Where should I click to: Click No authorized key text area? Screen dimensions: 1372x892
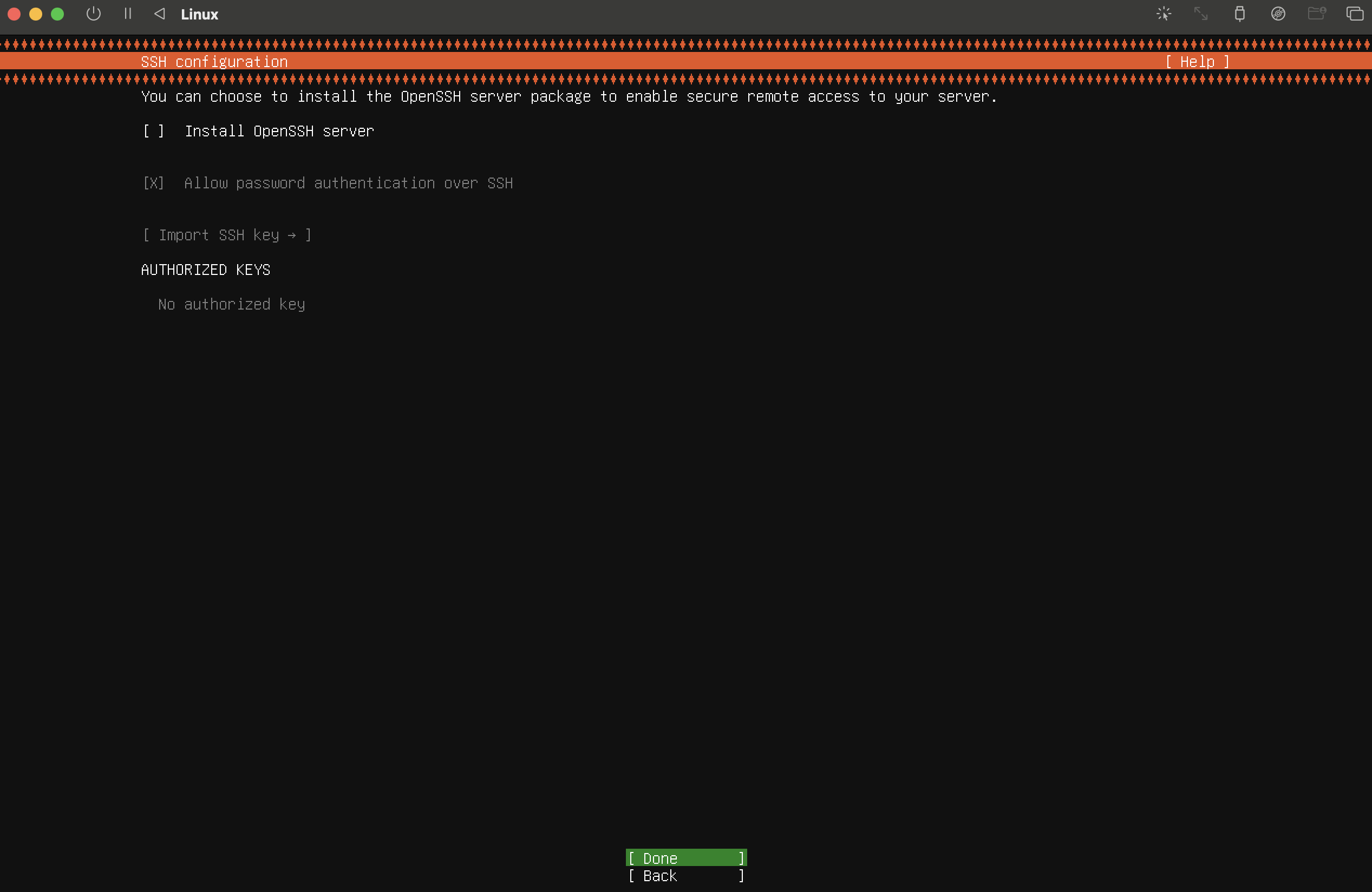231,303
